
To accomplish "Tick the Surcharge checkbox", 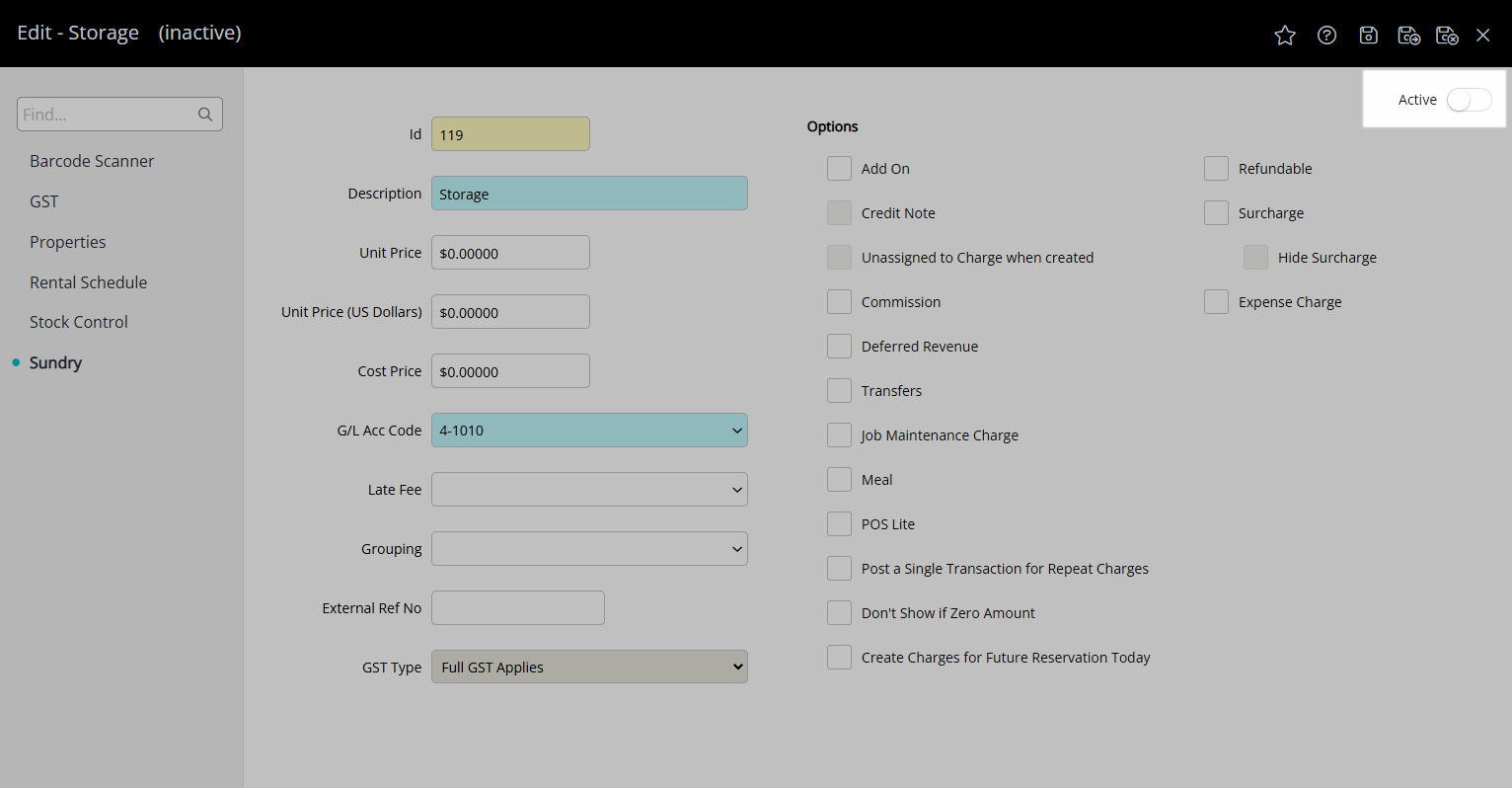I will (1216, 213).
